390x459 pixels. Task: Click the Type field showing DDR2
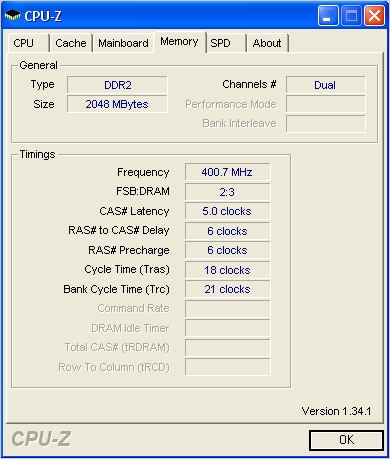pyautogui.click(x=117, y=85)
